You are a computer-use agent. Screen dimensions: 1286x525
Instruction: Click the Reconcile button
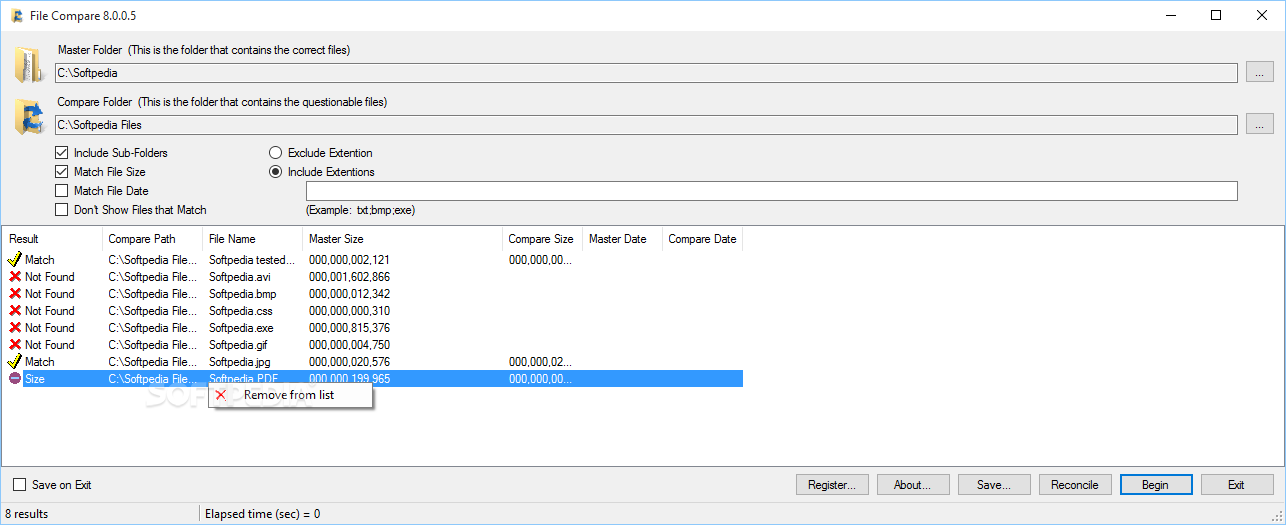coord(1075,485)
